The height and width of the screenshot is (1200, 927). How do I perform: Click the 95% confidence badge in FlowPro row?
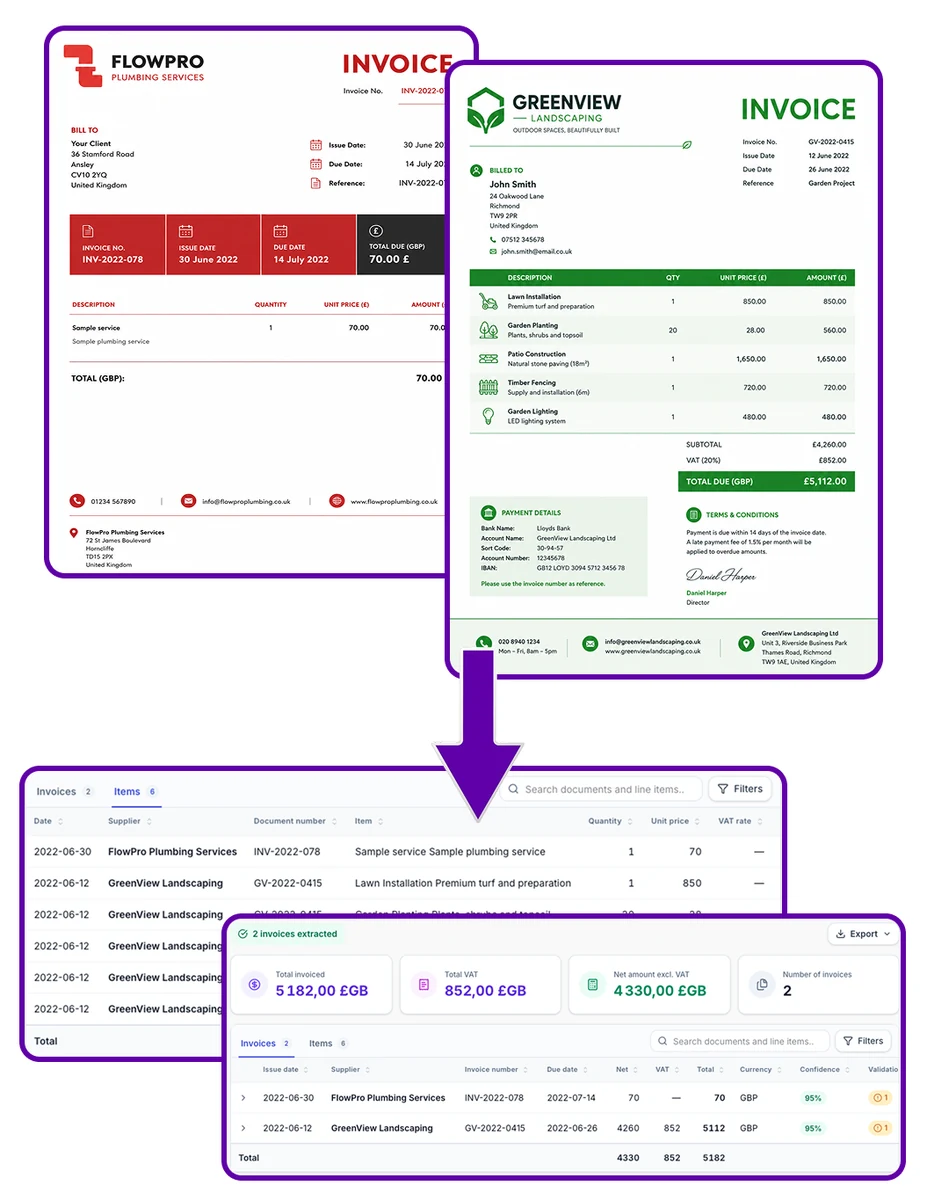point(813,1098)
